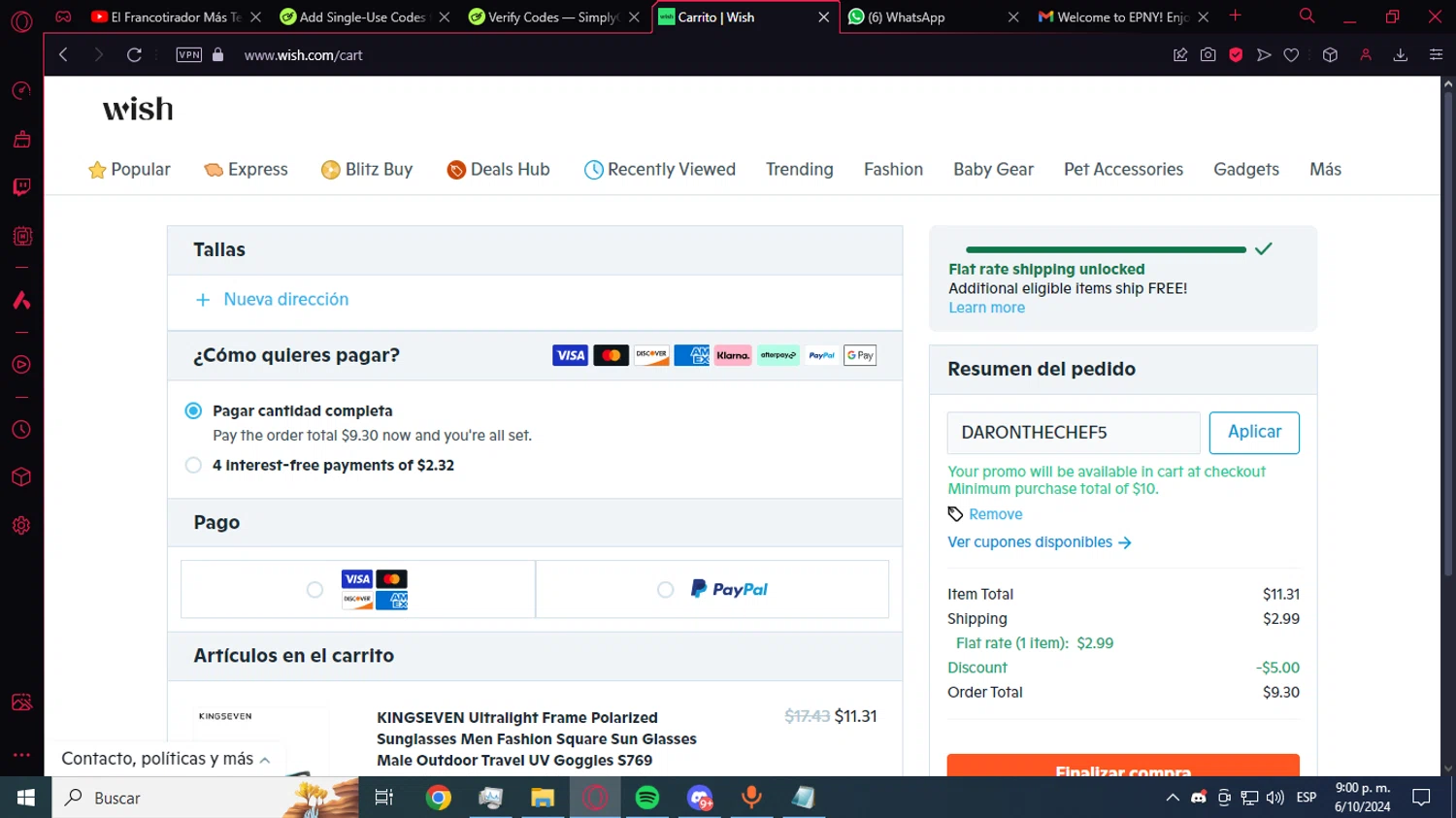Add a Nueva dirección
Screen dimensions: 1456x818
click(x=272, y=300)
